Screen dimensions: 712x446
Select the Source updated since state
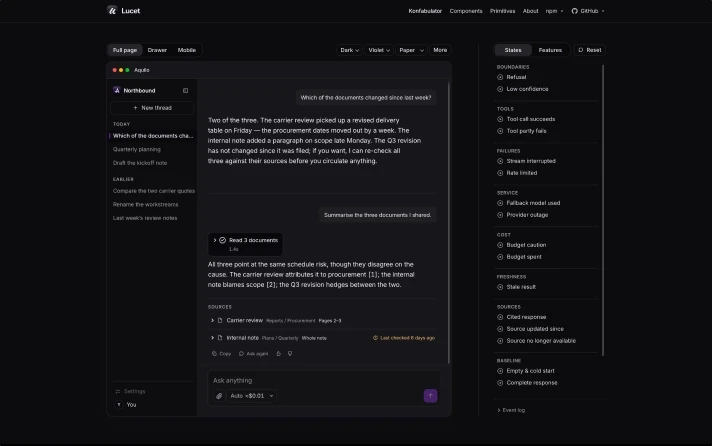[530, 329]
